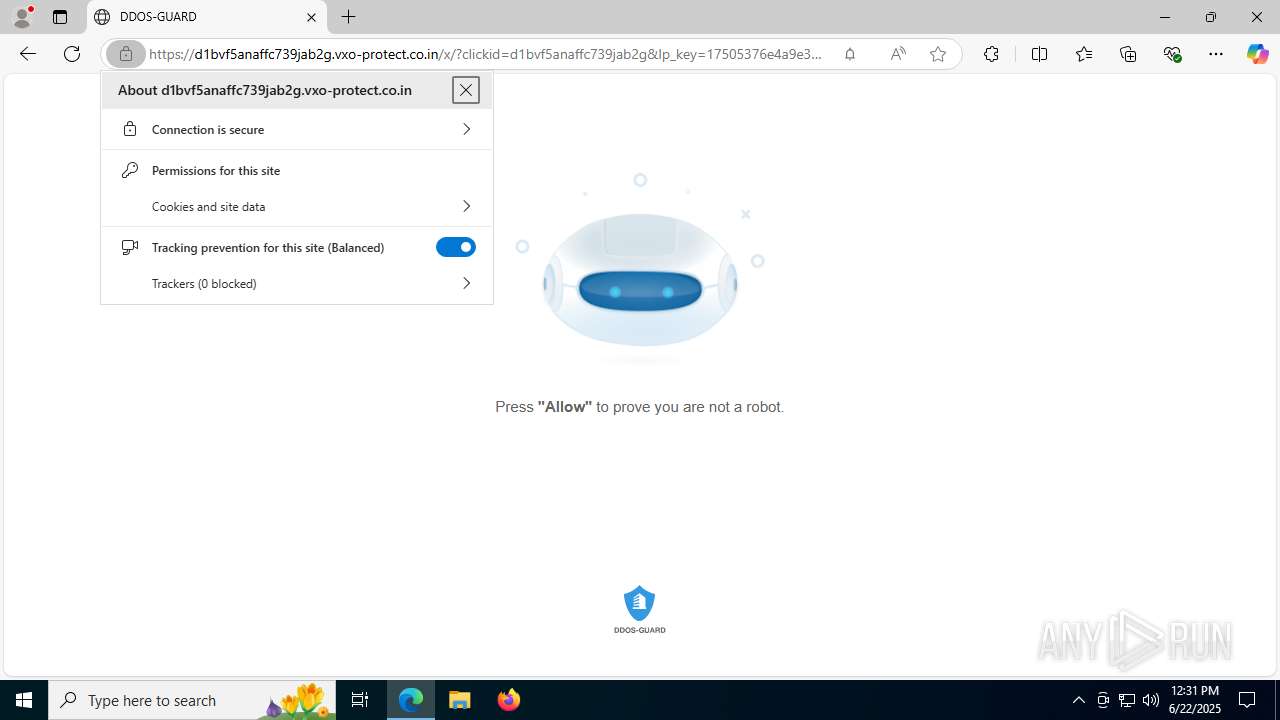
Task: Click the taskbar search box
Action: [192, 700]
